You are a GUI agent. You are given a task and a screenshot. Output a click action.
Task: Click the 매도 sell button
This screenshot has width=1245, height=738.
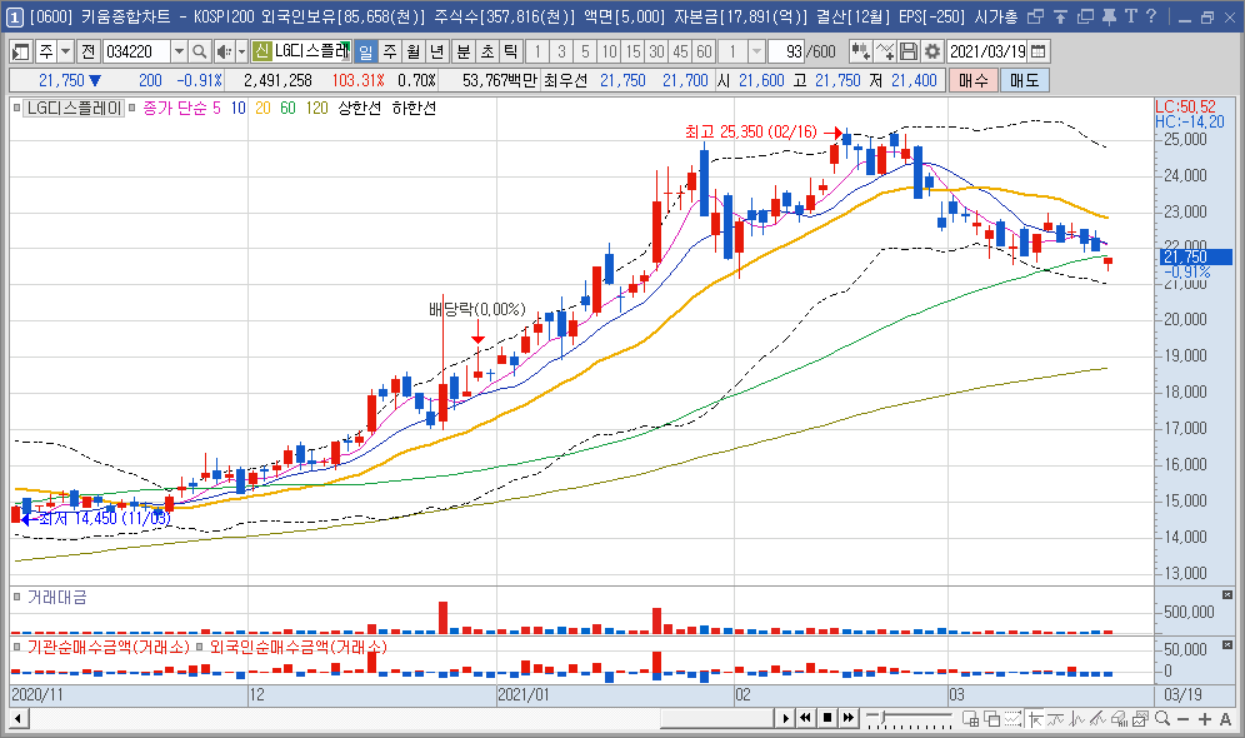pyautogui.click(x=1025, y=81)
